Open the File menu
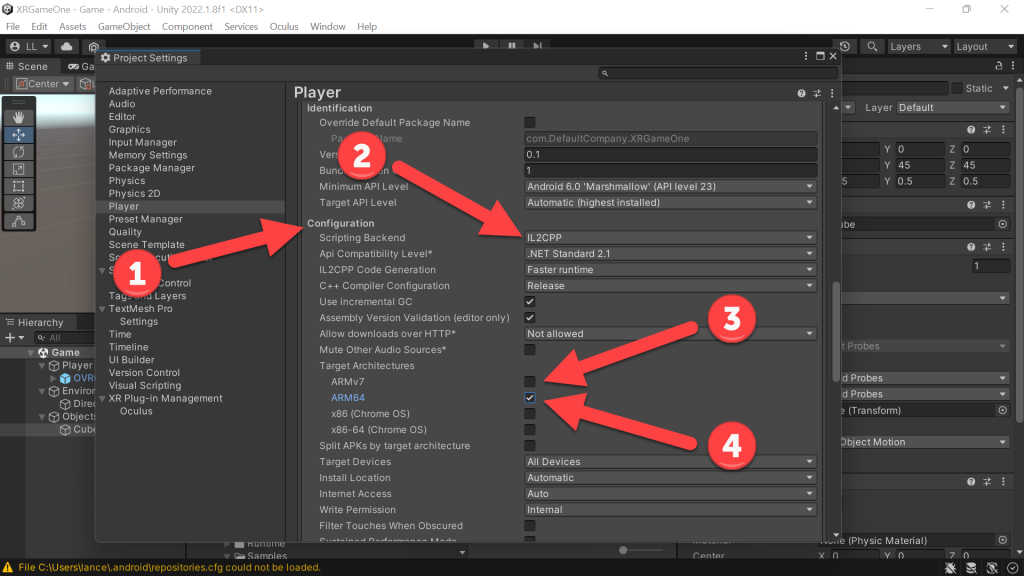This screenshot has height=576, width=1024. 12,27
